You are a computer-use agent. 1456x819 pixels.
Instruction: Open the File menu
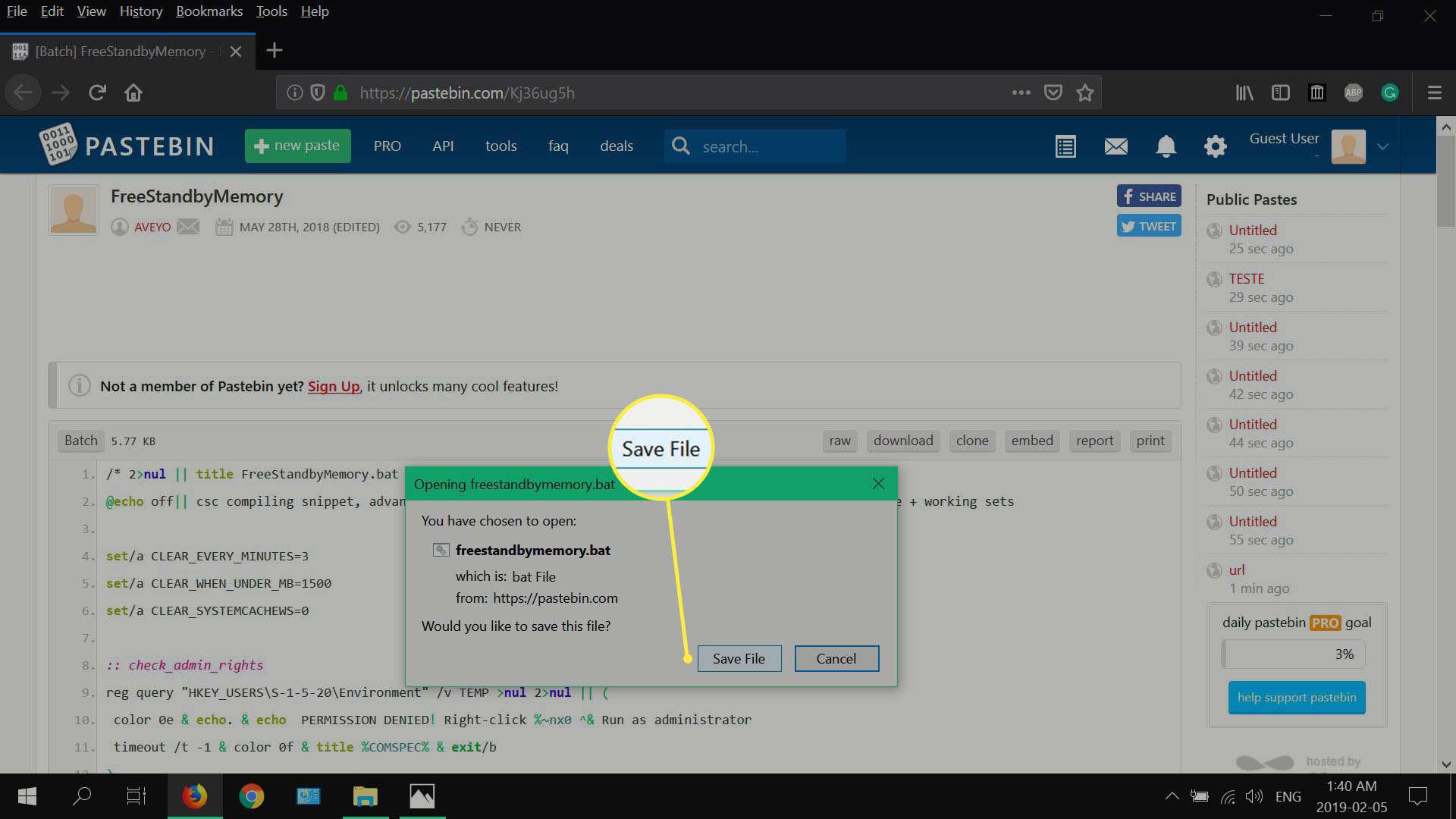coord(17,11)
